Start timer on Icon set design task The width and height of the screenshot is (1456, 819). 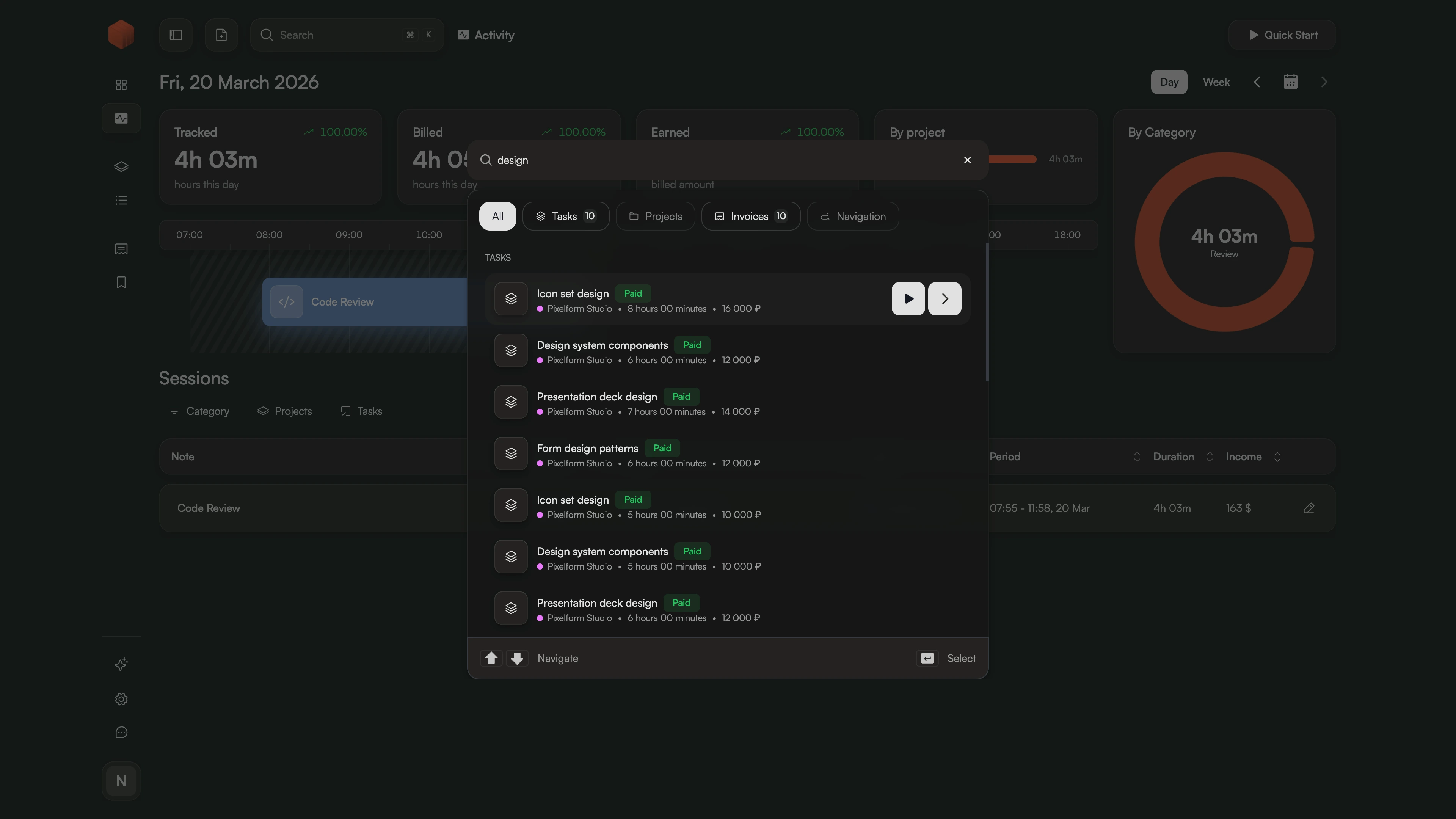click(x=908, y=298)
